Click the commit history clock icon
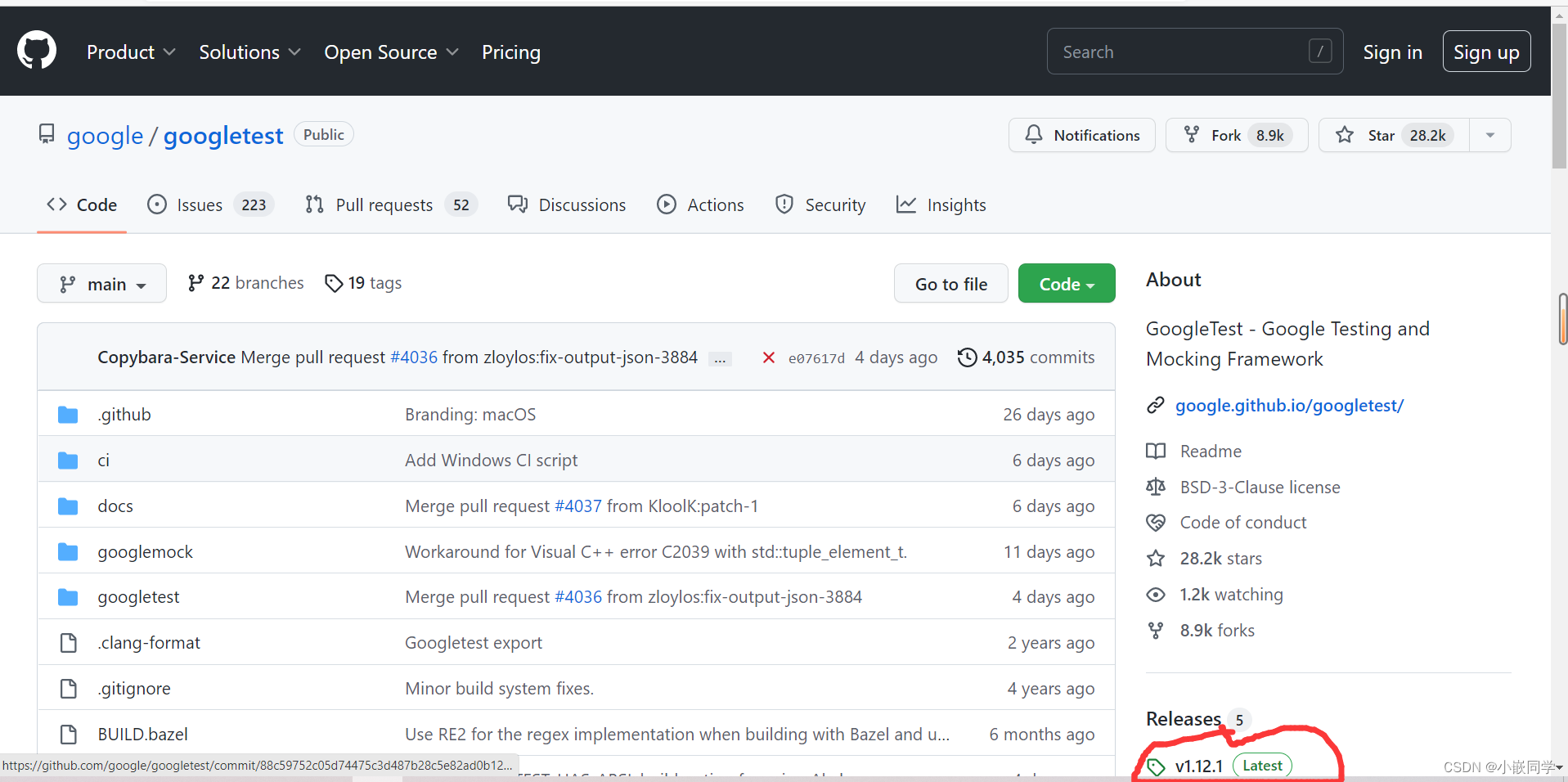1568x782 pixels. click(967, 357)
